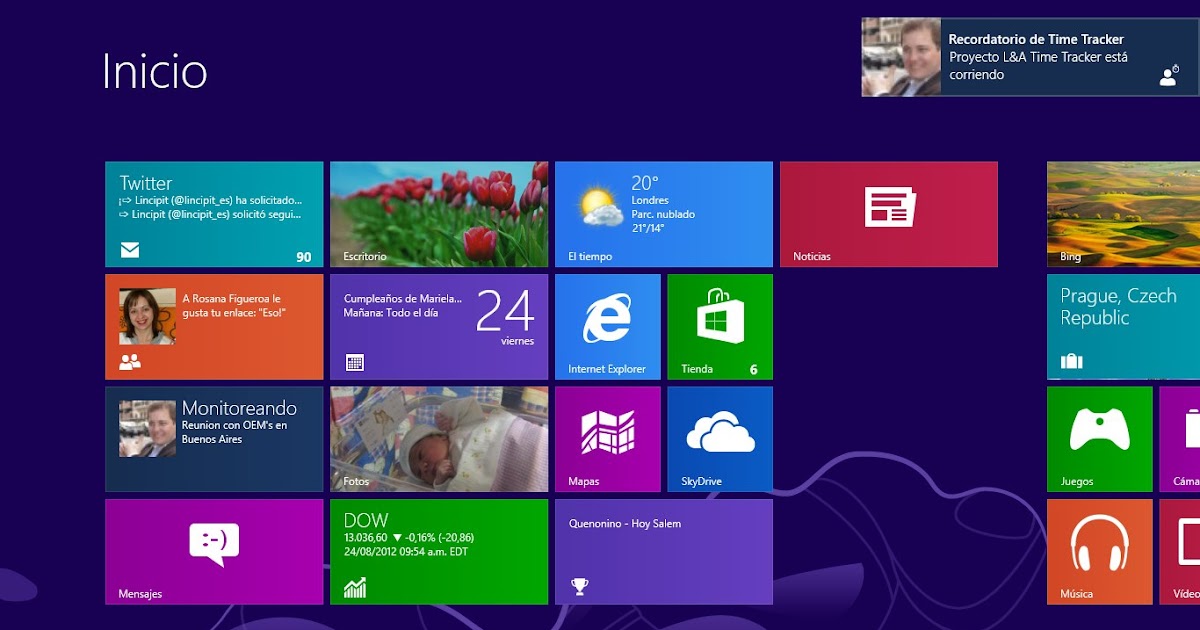Click the Tienda update count 6
1200x630 pixels.
tap(754, 370)
